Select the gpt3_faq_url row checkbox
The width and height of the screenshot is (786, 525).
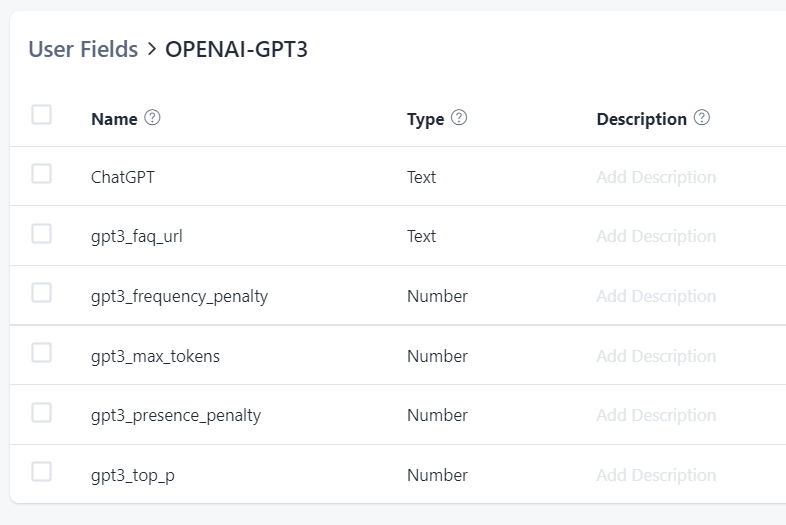coord(41,234)
